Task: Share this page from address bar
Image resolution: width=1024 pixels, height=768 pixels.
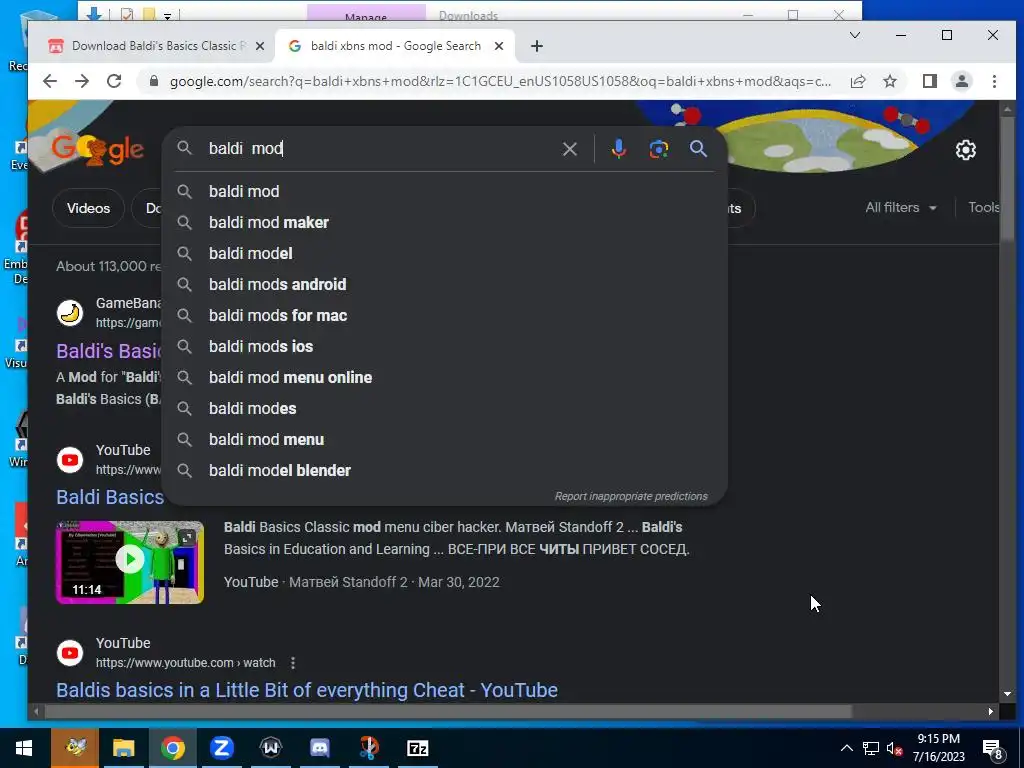Action: tap(858, 81)
